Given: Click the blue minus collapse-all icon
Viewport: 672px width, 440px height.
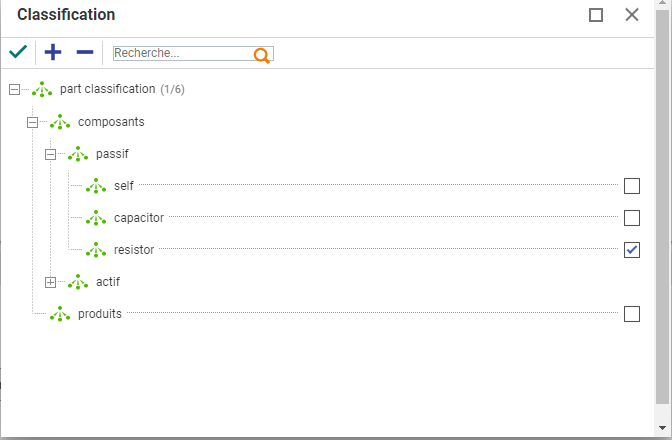Looking at the screenshot, I should [x=85, y=52].
